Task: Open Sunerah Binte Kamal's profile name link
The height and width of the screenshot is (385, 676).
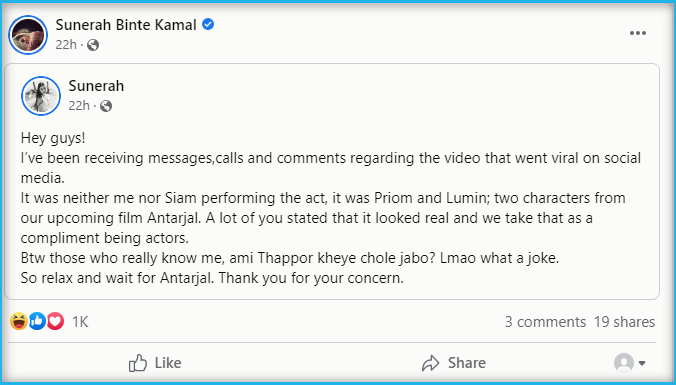Action: tap(126, 25)
